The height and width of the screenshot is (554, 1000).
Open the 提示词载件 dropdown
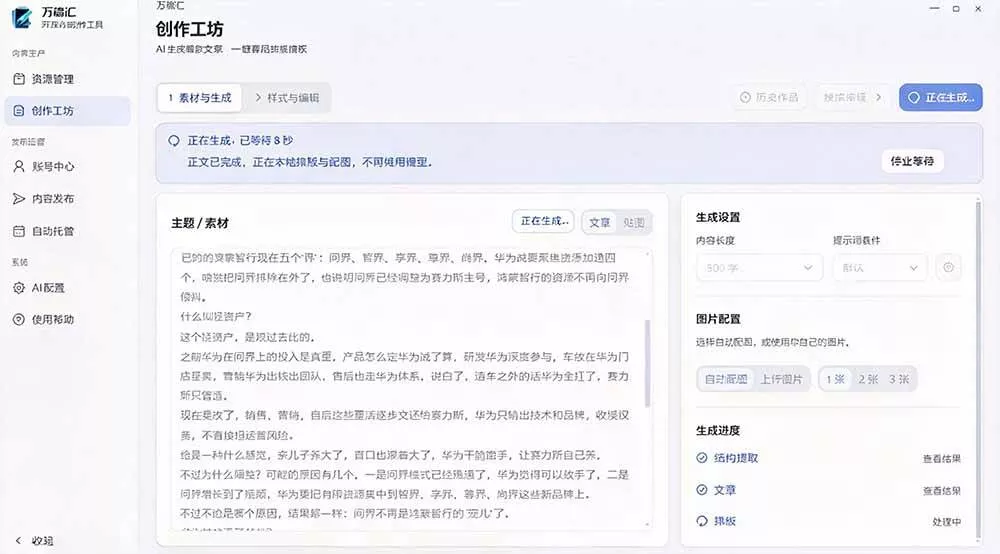(880, 268)
